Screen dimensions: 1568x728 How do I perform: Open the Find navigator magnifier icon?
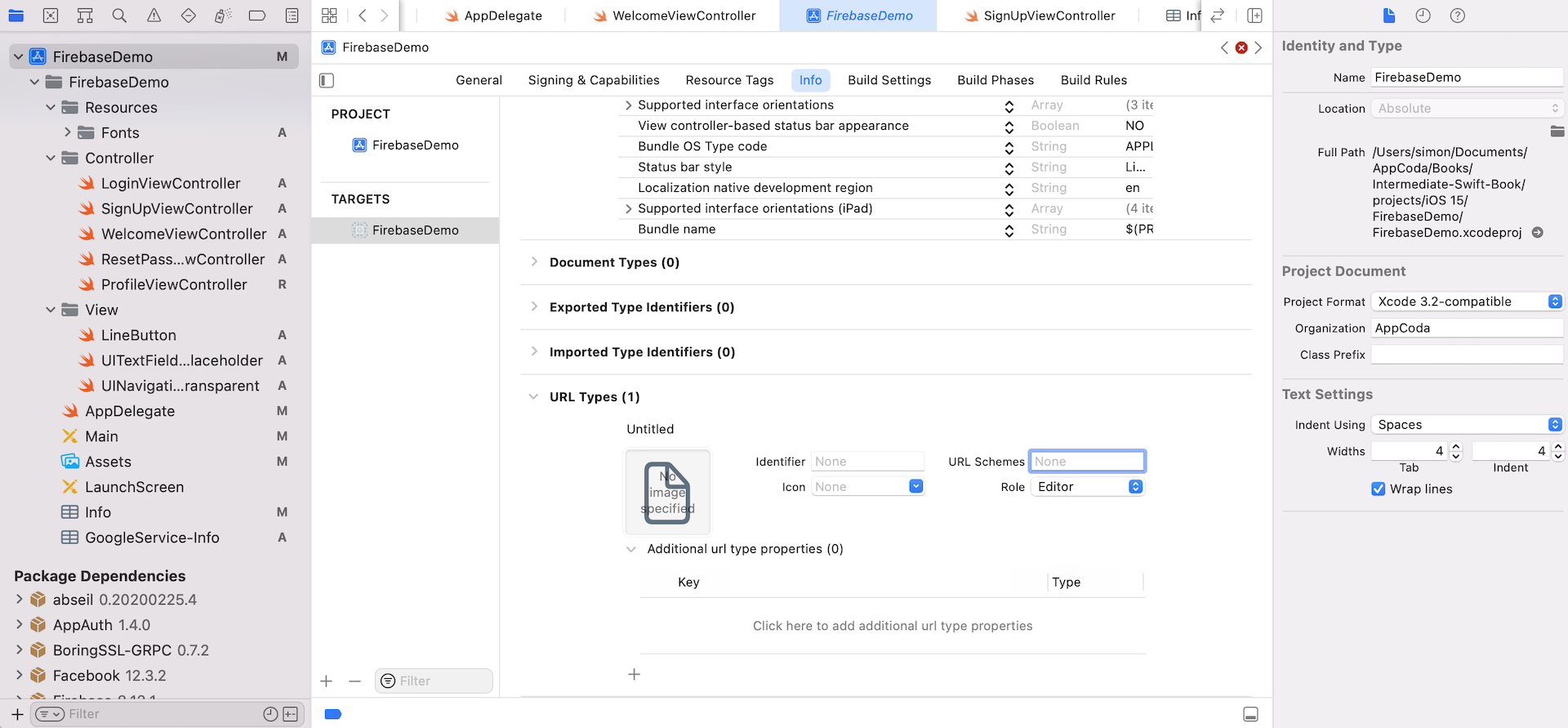pos(119,16)
